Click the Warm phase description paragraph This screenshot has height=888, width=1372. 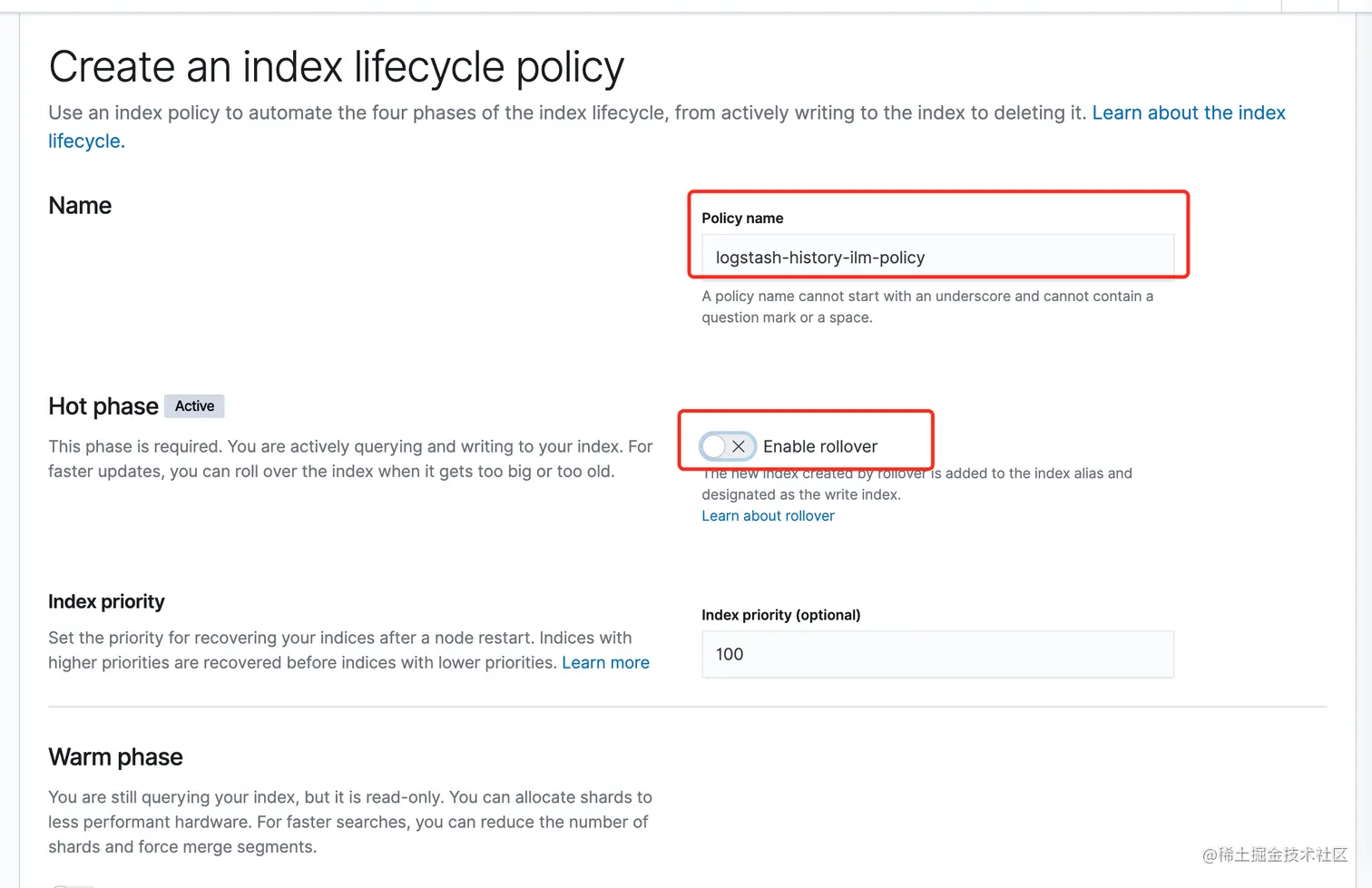click(x=349, y=822)
